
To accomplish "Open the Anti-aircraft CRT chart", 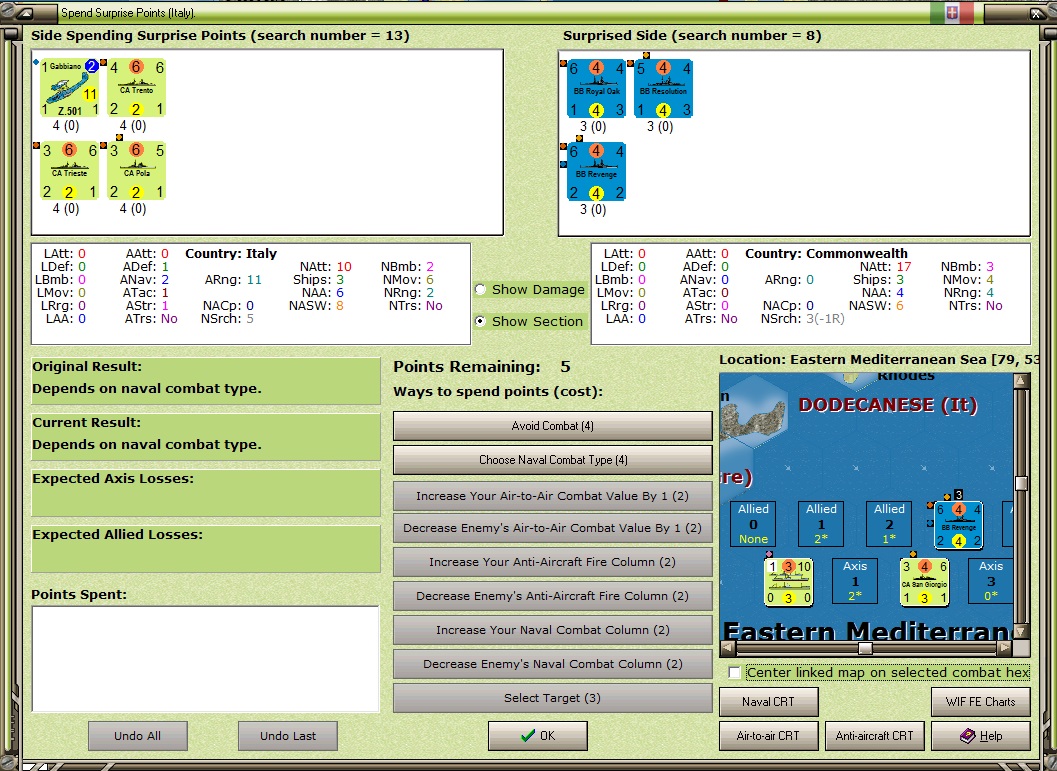I will (x=874, y=736).
